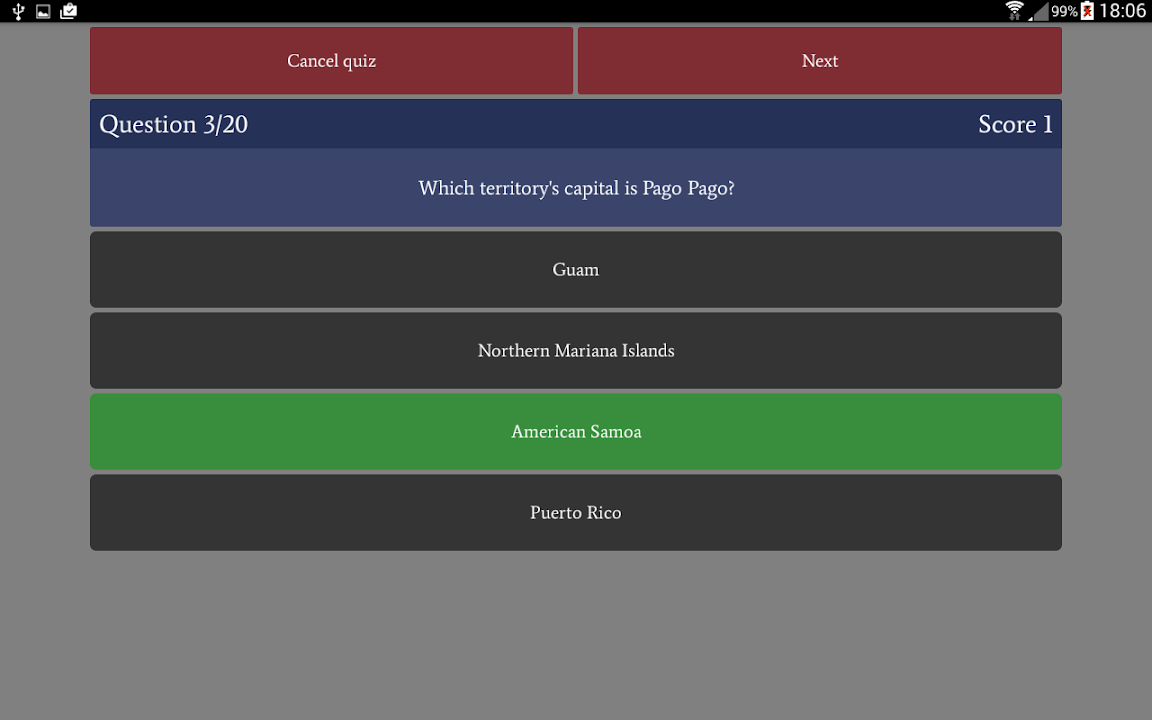Tap the USB connection status icon

click(18, 11)
